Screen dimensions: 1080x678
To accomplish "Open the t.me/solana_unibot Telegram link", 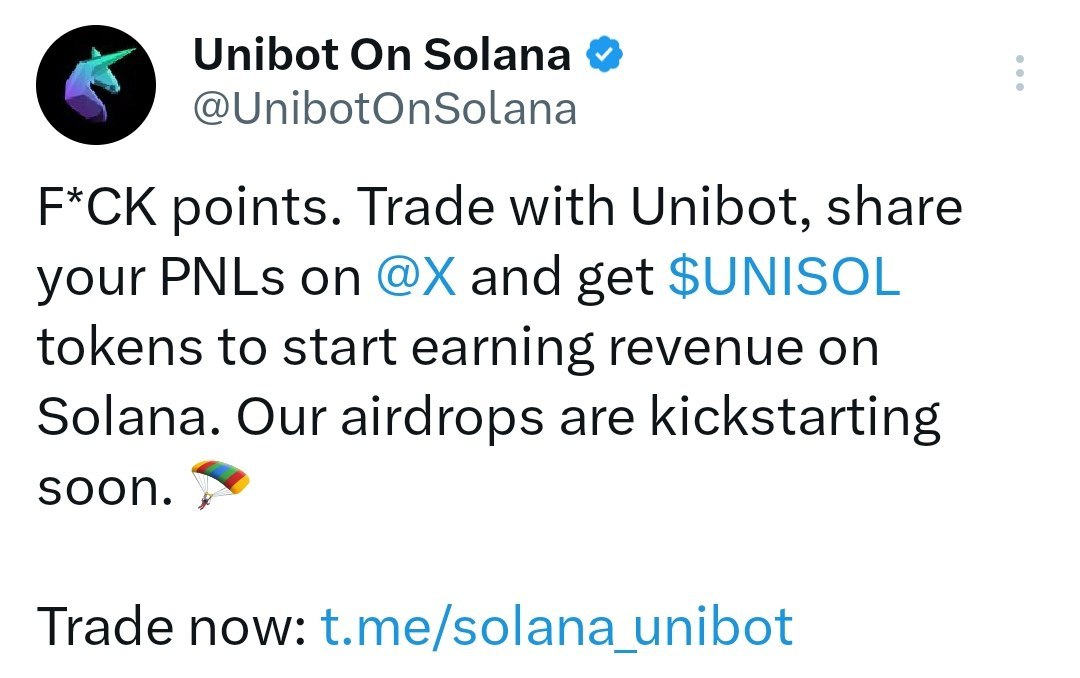I will (557, 627).
